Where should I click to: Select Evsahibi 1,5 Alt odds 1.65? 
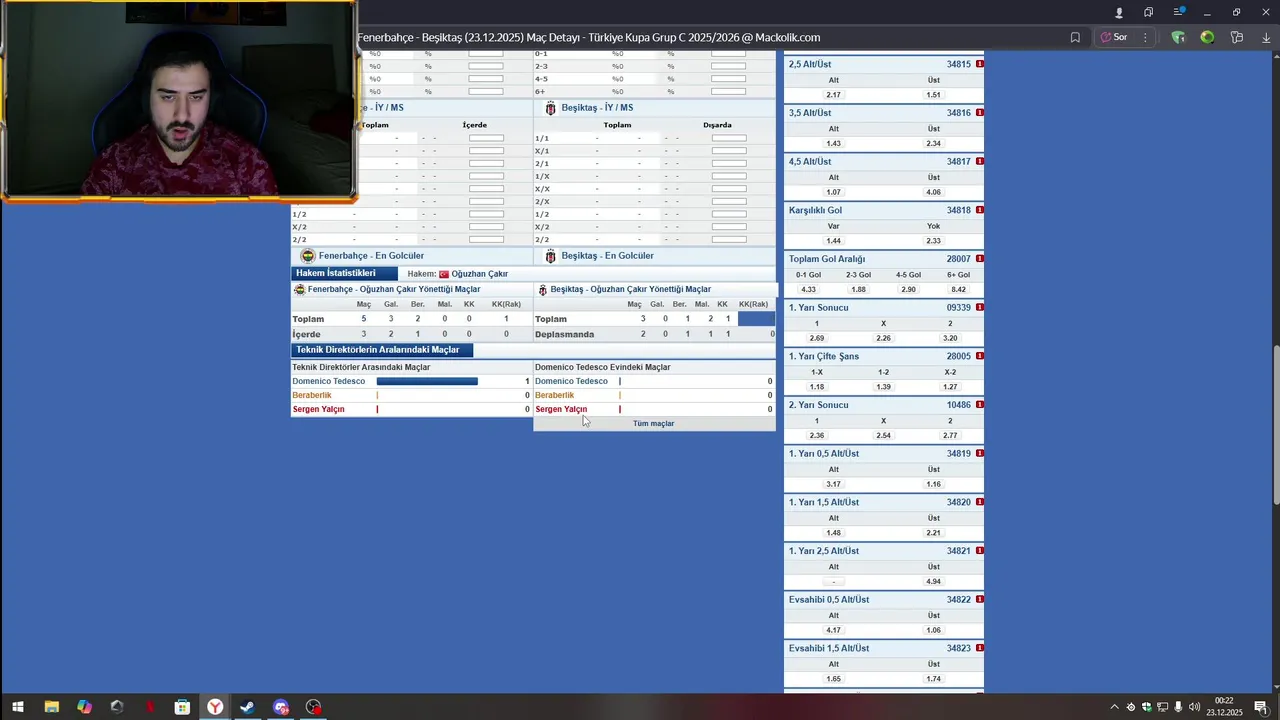(833, 679)
